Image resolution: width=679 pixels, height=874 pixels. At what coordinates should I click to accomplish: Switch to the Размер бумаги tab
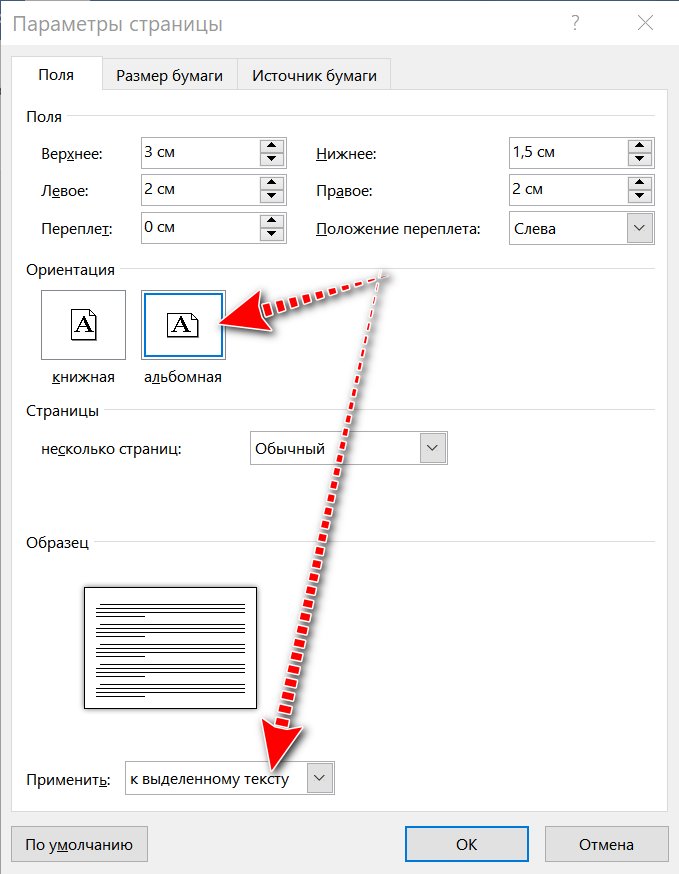click(x=169, y=75)
